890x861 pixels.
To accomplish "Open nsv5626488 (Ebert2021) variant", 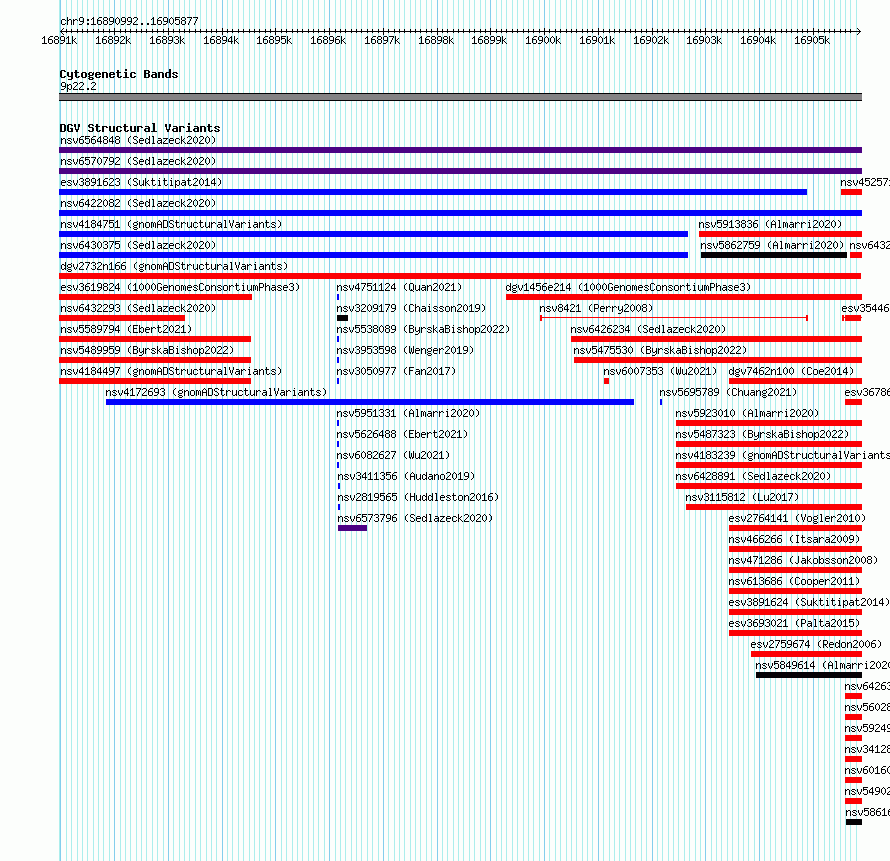I will click(x=402, y=434).
